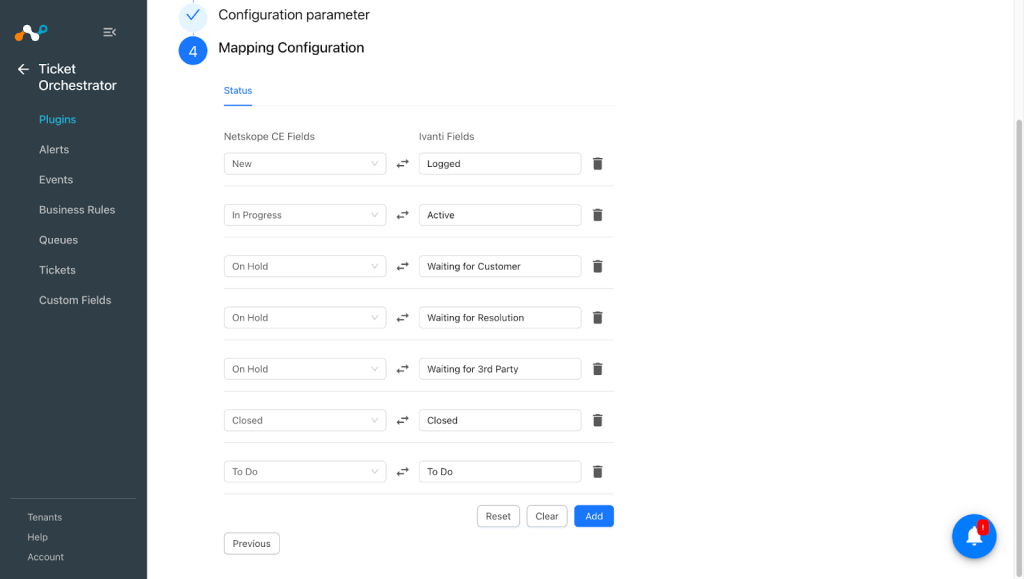Delete the Closed mapping row
The width and height of the screenshot is (1024, 579).
pyautogui.click(x=597, y=420)
